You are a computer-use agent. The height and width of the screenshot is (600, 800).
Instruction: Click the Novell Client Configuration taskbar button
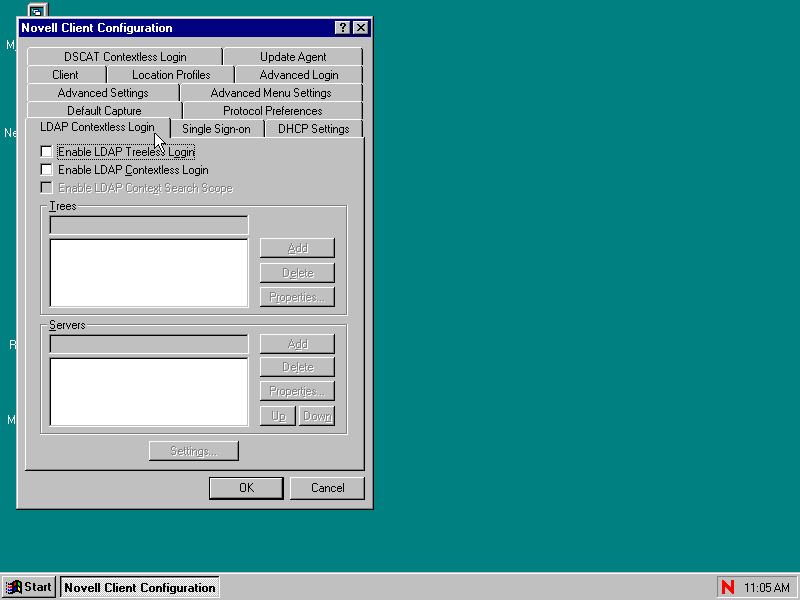(x=140, y=587)
